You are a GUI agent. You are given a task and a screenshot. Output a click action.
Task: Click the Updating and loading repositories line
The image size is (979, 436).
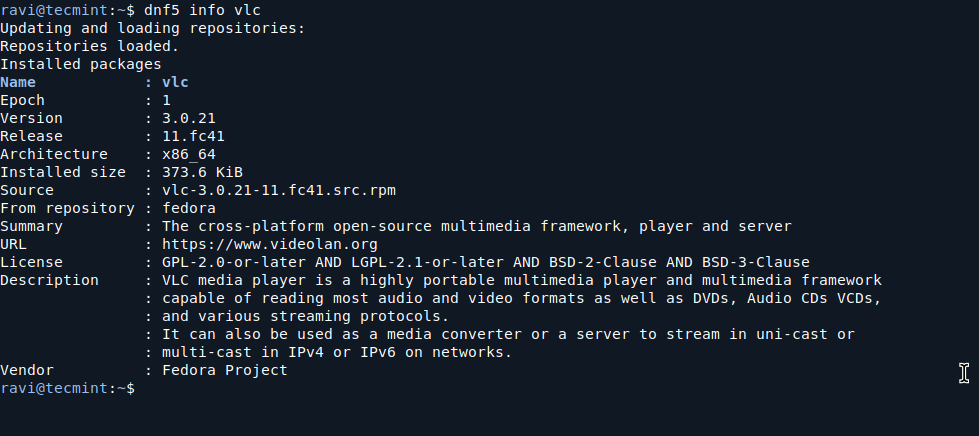152,28
